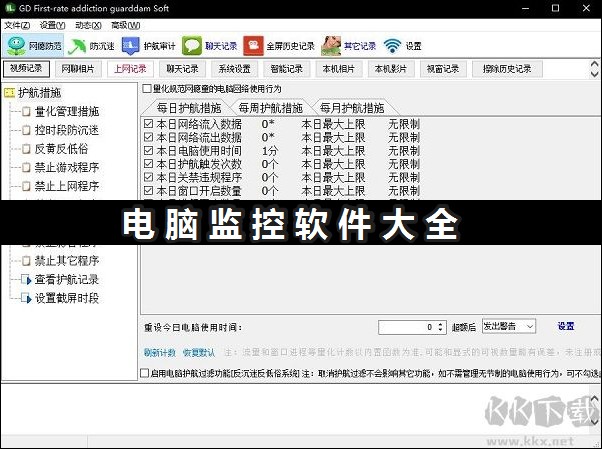Click 刷新计数 link
Image resolution: width=602 pixels, height=449 pixels.
click(159, 353)
